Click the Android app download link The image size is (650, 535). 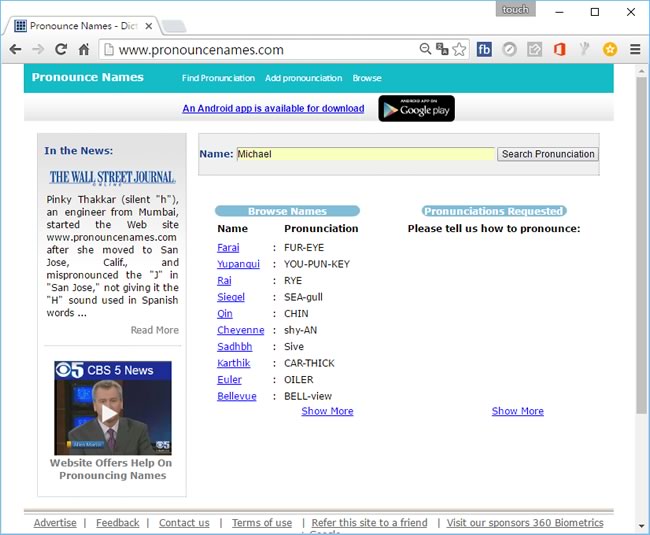point(273,109)
